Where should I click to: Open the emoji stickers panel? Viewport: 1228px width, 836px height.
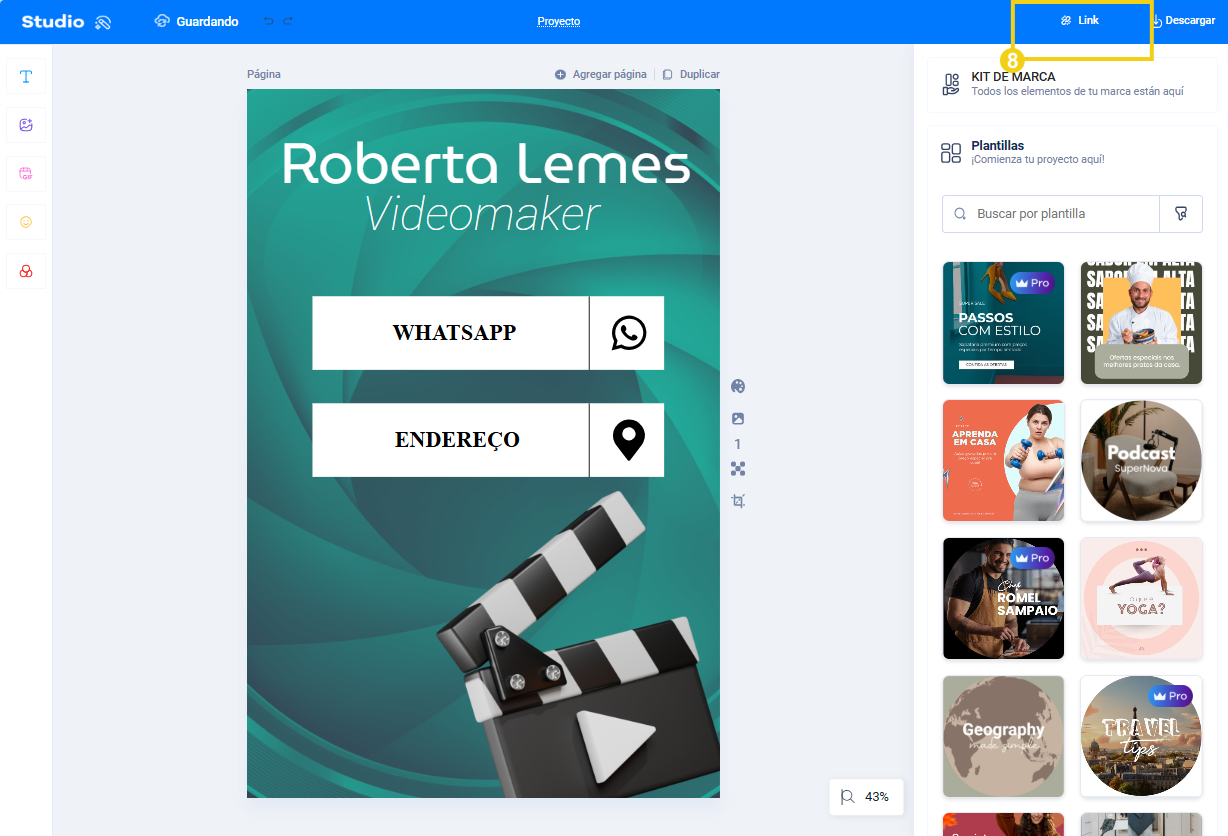point(26,222)
